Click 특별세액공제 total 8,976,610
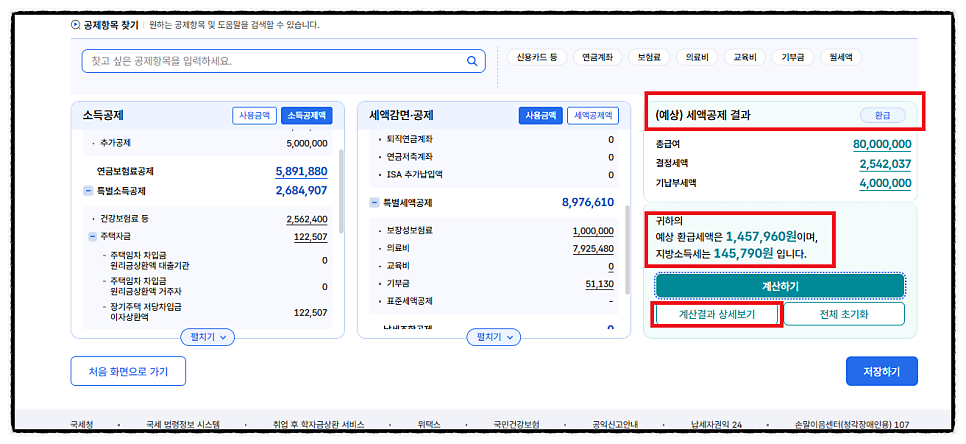966x444 pixels. coord(588,202)
